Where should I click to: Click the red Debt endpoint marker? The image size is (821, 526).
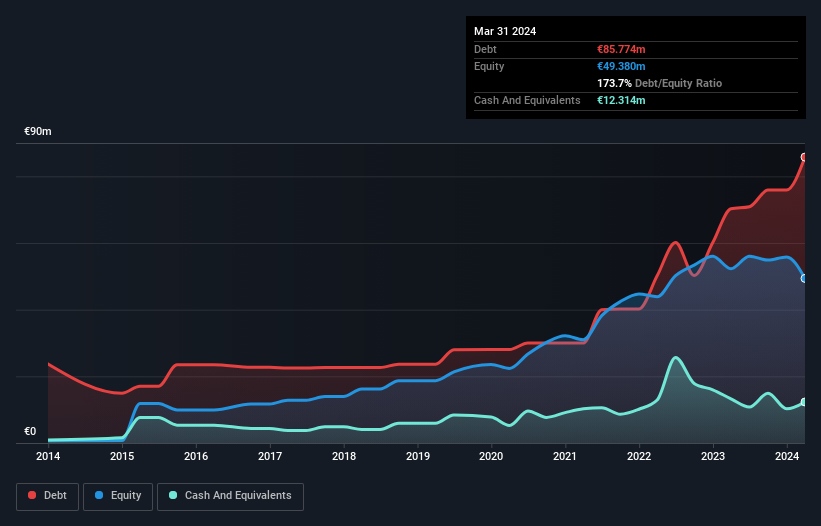point(804,157)
